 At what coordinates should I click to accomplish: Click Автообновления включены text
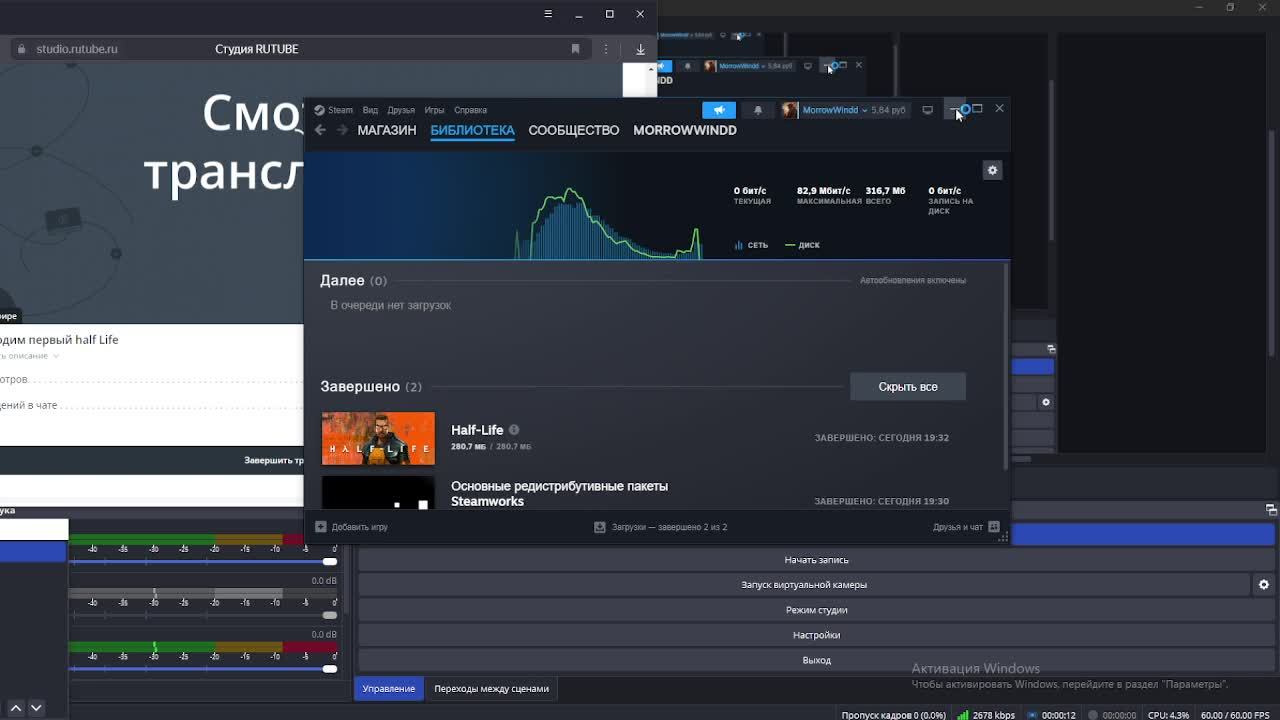[x=913, y=281]
